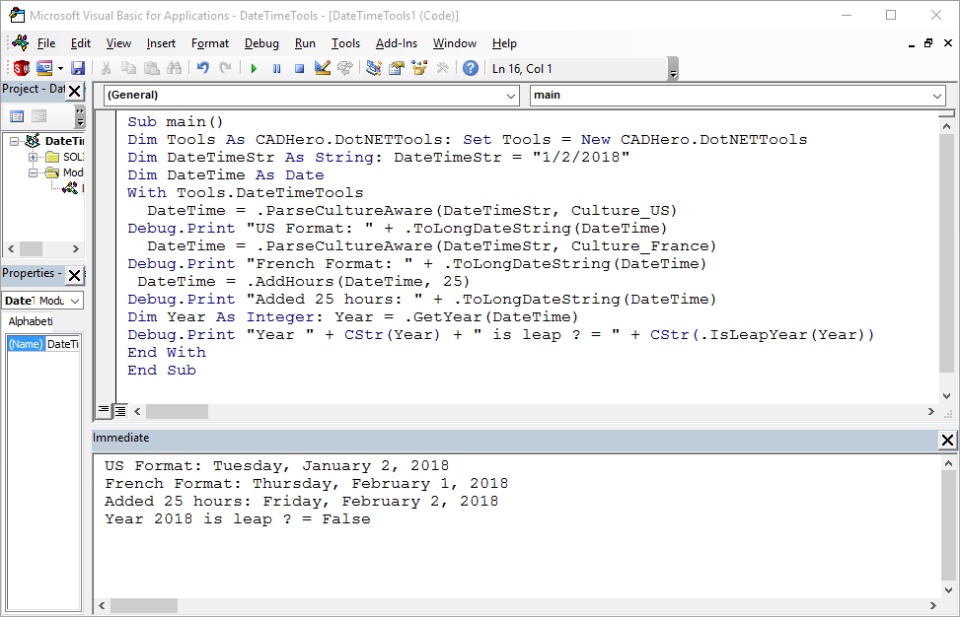Undo the last action
Viewport: 960px width, 617px height.
(x=203, y=68)
